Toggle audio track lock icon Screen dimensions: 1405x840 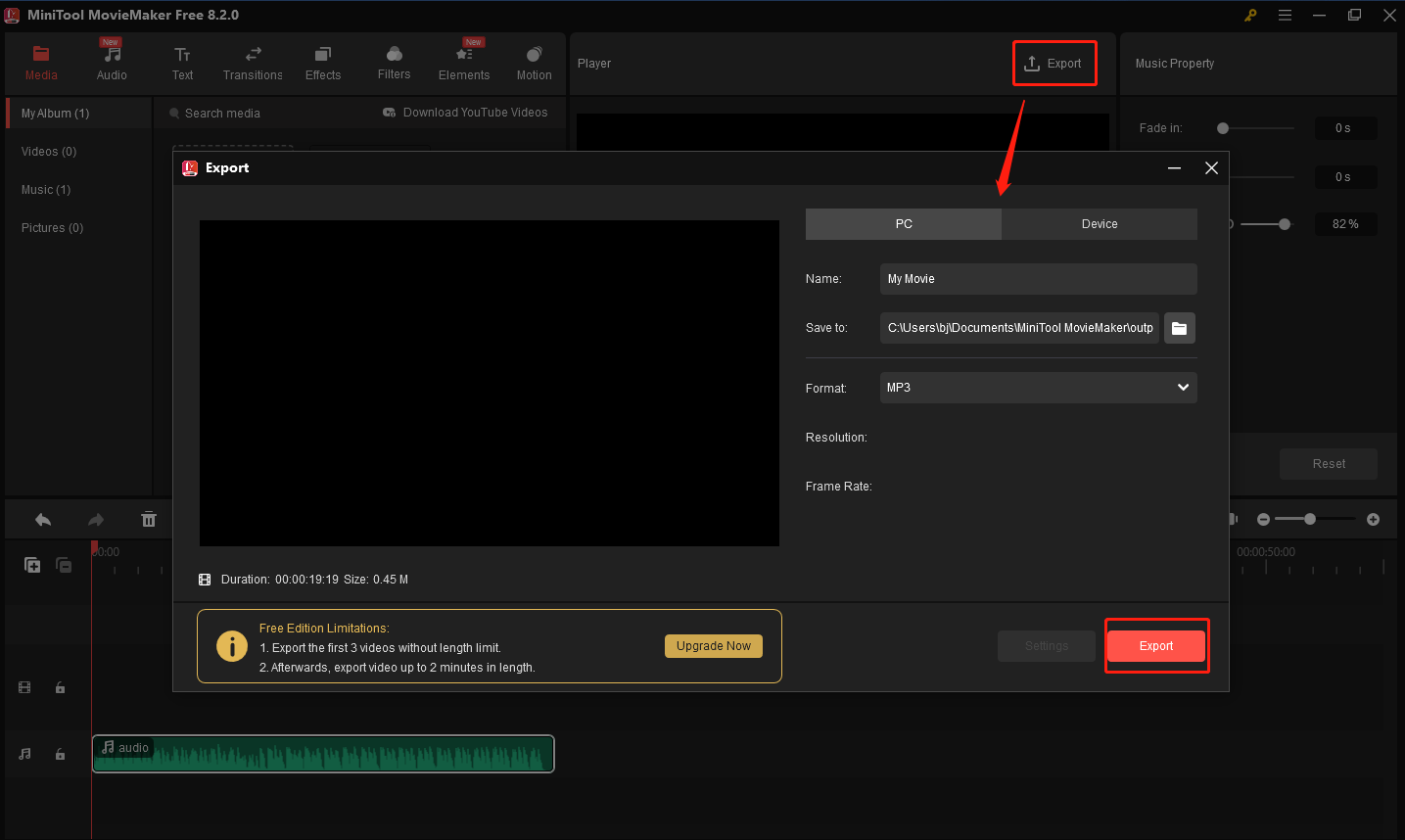click(60, 754)
